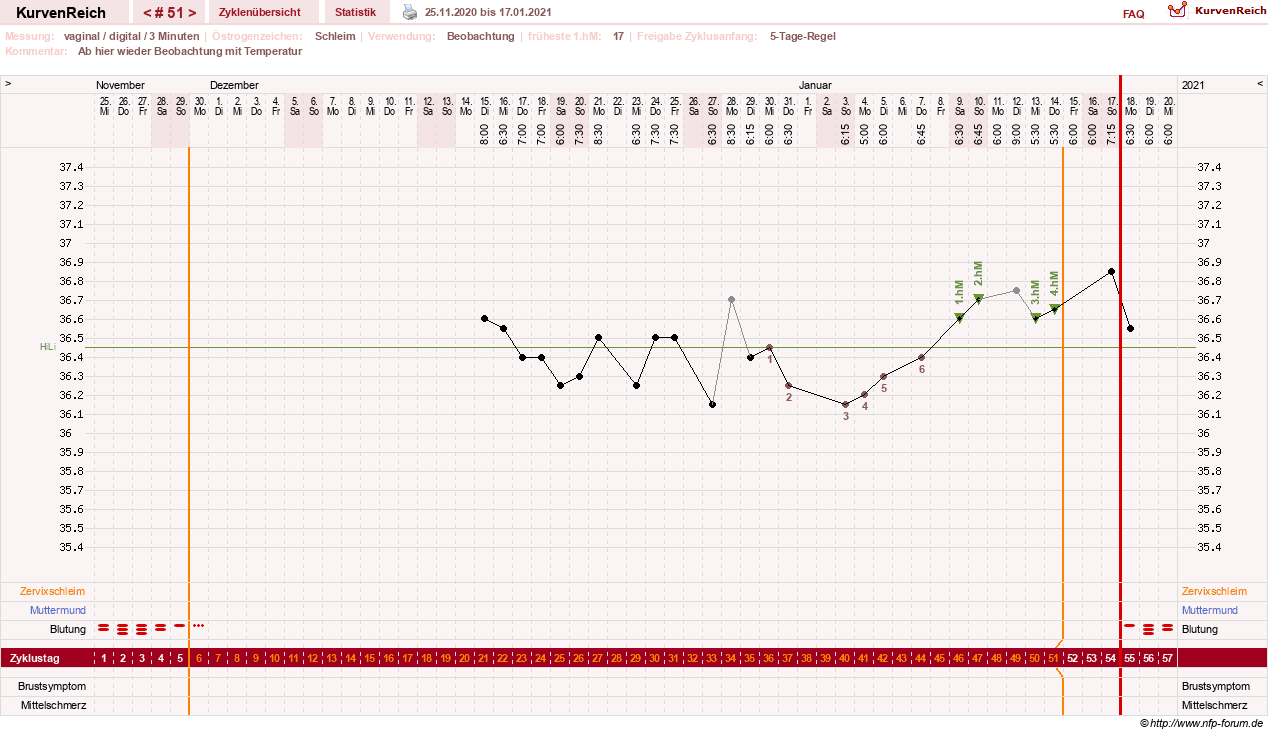The height and width of the screenshot is (735, 1268).
Task: Go to the previous cycle with < before # 51
Action: click(x=148, y=12)
